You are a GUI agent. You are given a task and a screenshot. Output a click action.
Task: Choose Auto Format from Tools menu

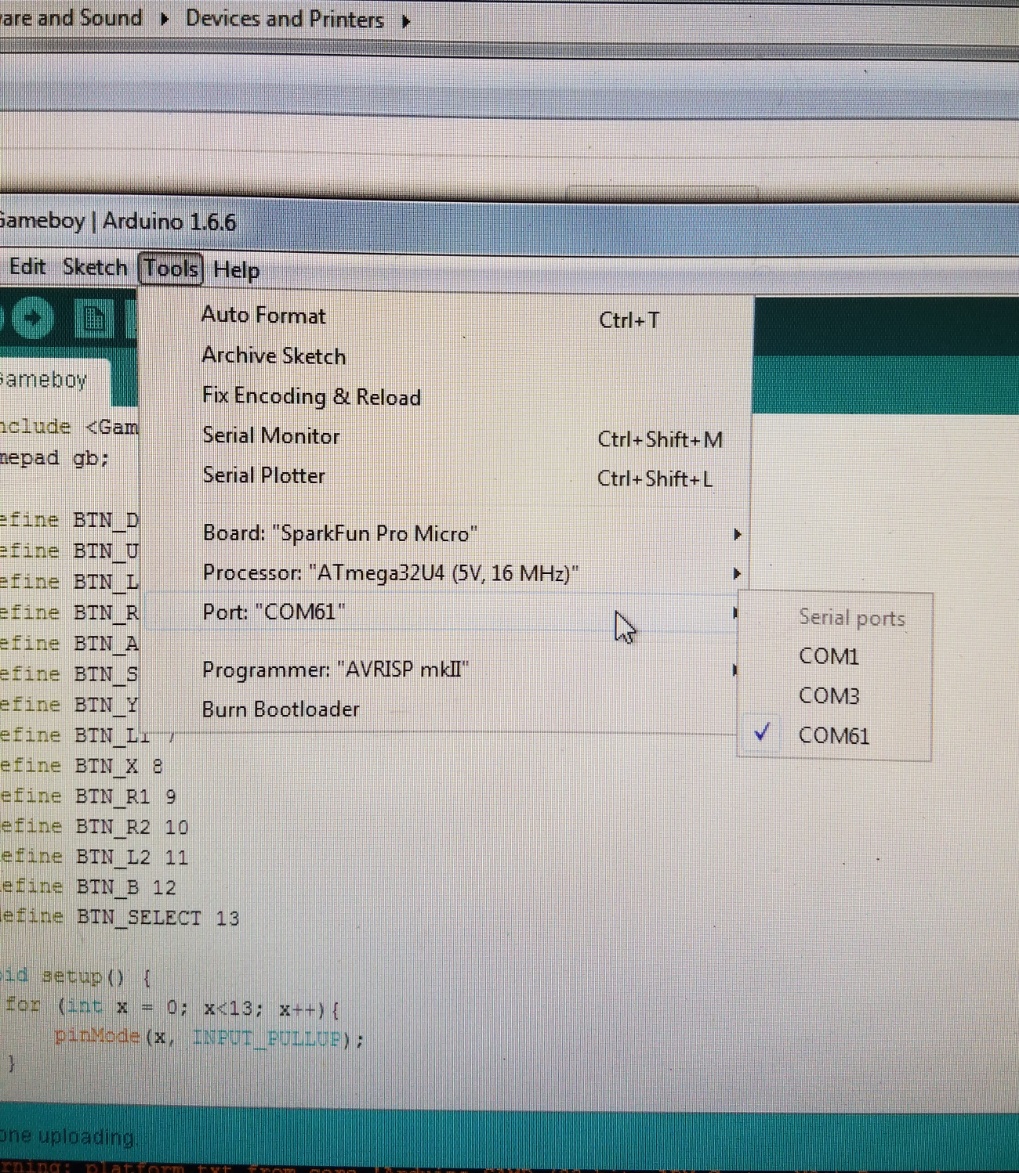pos(447,316)
